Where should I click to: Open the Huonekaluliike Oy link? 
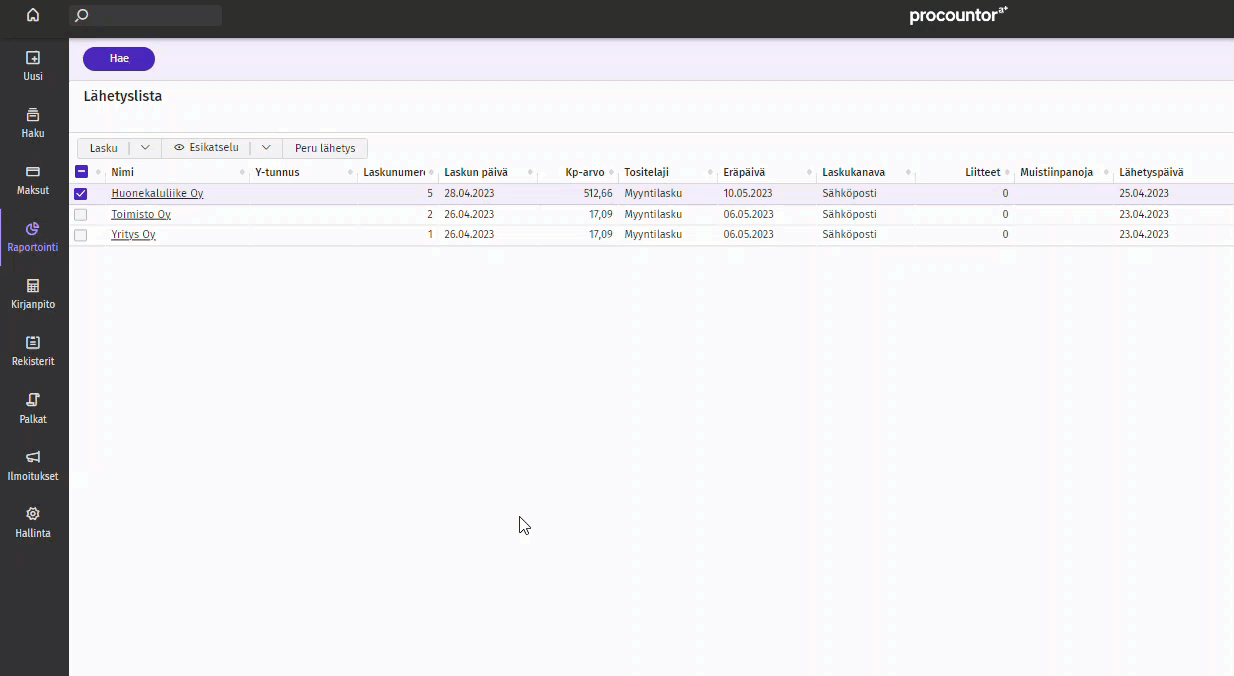157,194
